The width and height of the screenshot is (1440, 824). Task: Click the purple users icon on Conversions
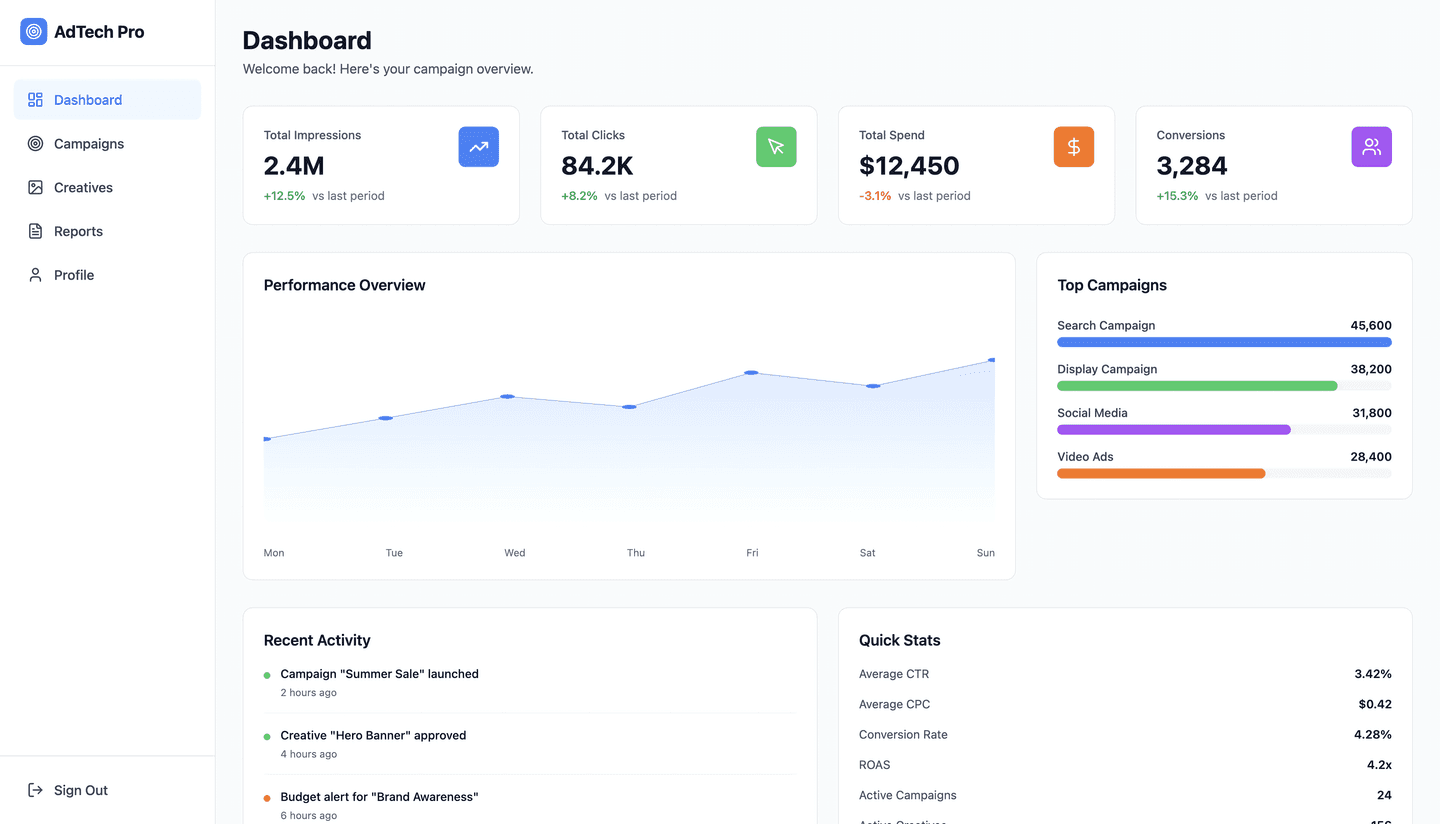1371,146
